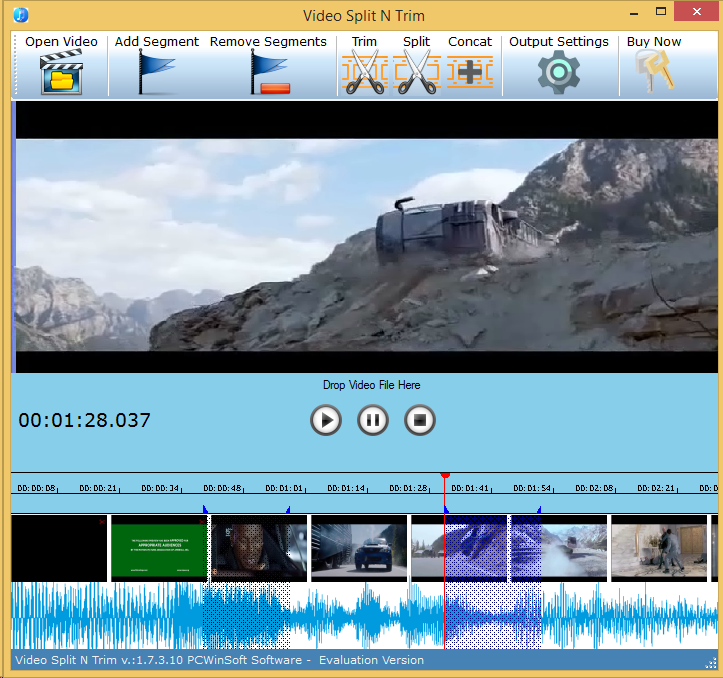The height and width of the screenshot is (678, 723).
Task: Select the man's face close-up thumbnail
Action: pos(259,548)
